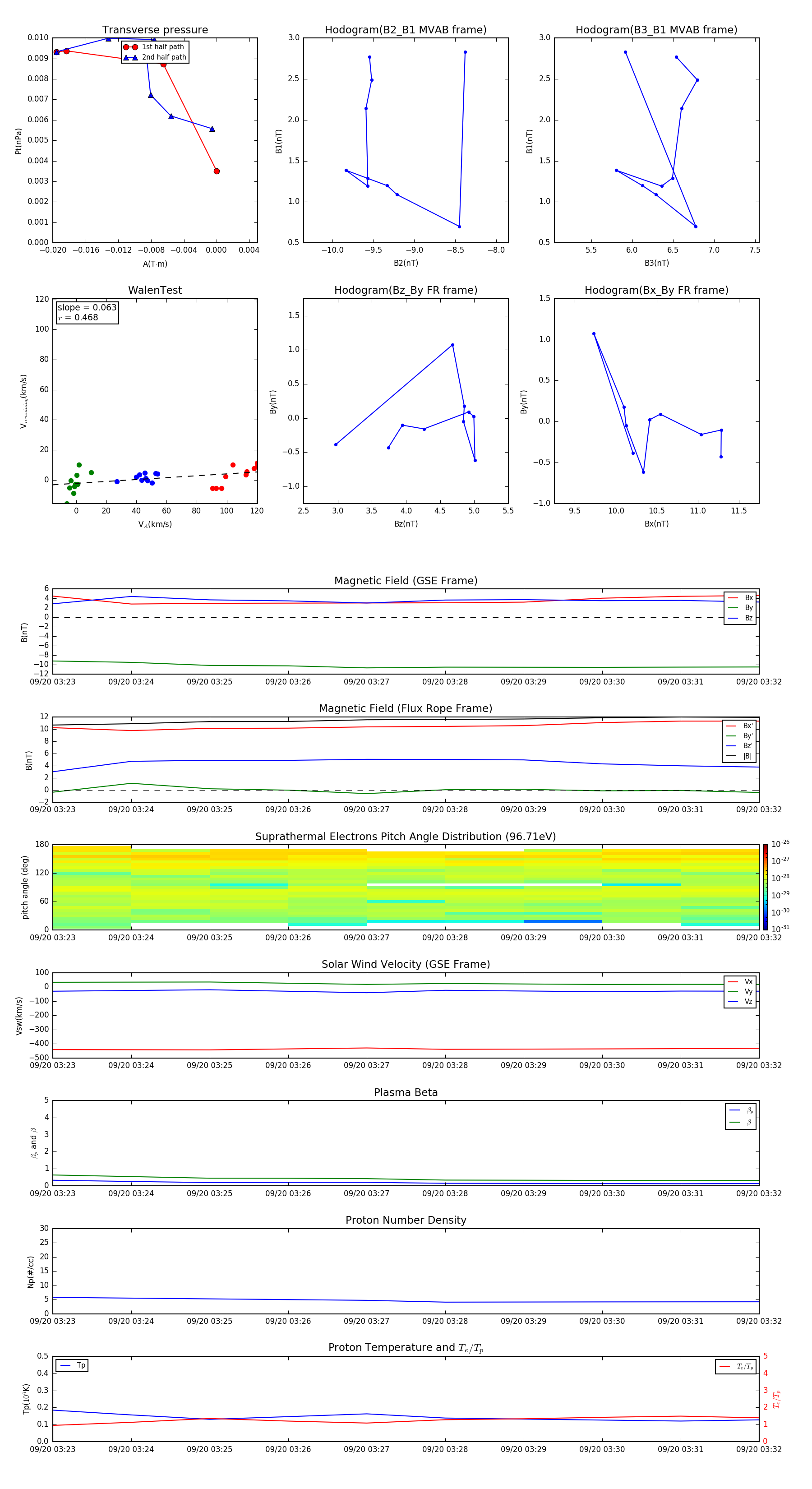Image resolution: width=812 pixels, height=1489 pixels.
Task: Click the βp legend entry in Plasma Beta
Action: coord(741,1110)
